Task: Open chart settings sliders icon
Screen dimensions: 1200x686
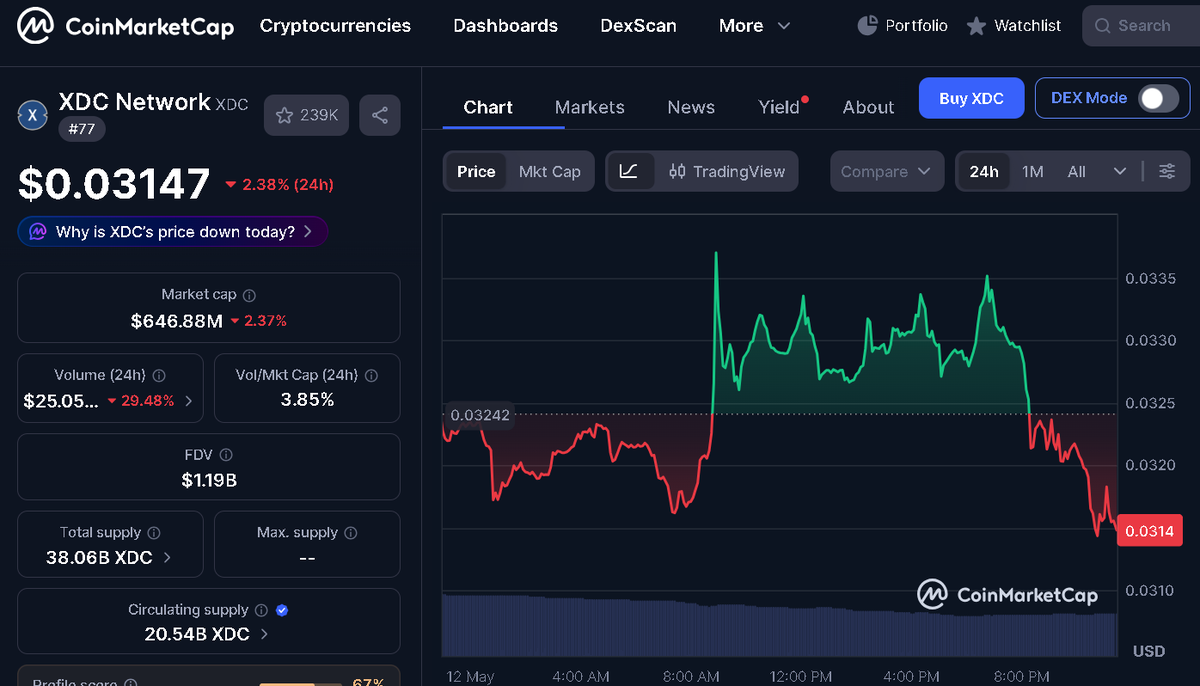Action: (1167, 171)
